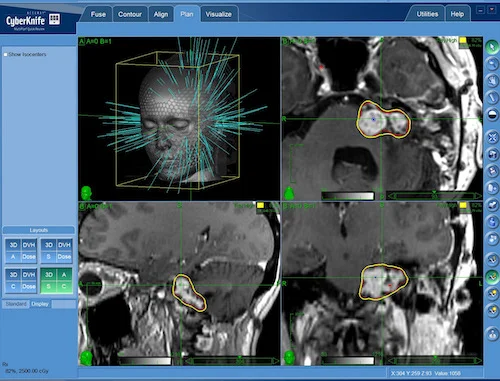This screenshot has height=381, width=500.
Task: Toggle the Show Isocenters checkbox
Action: [x=5, y=54]
